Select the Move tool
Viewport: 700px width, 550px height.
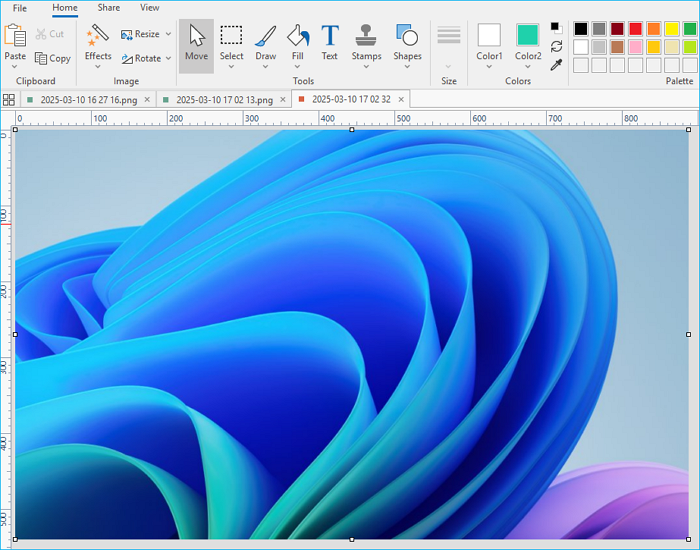click(196, 44)
